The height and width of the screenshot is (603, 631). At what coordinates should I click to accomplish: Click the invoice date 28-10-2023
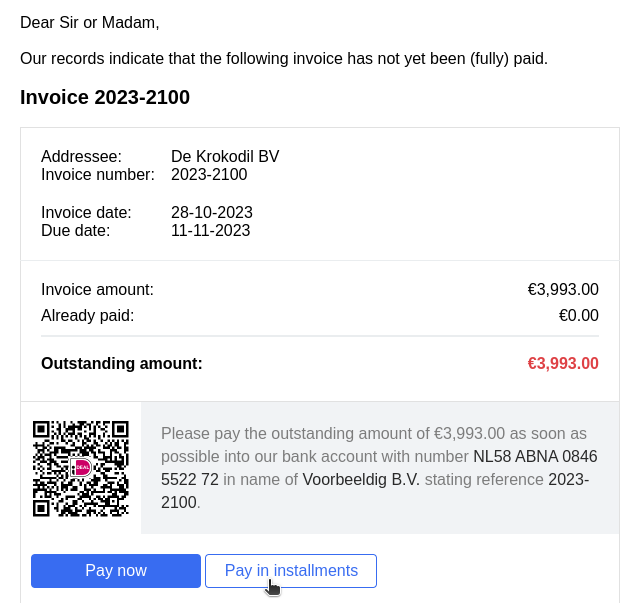pyautogui.click(x=212, y=213)
